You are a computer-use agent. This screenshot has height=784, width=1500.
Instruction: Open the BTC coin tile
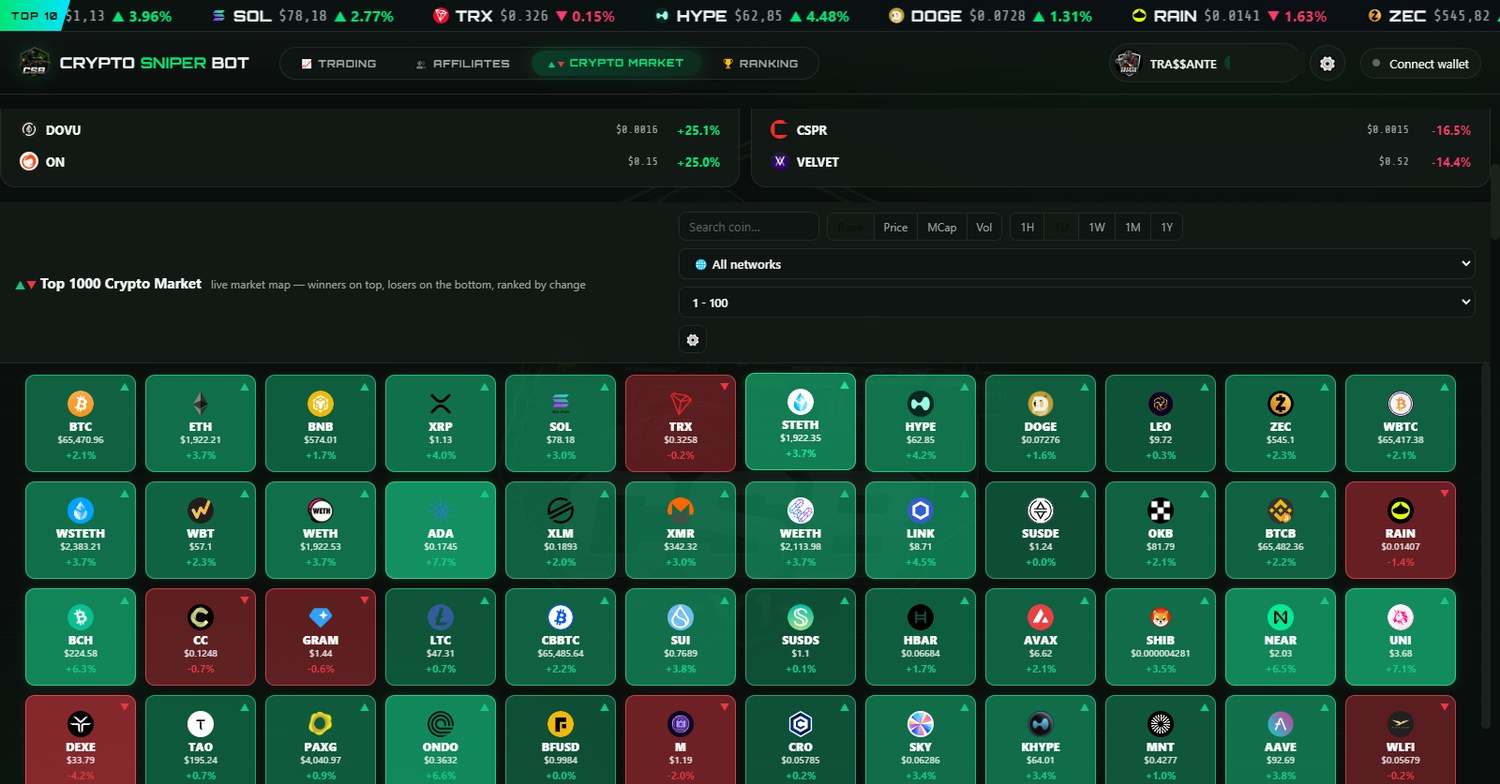(80, 423)
